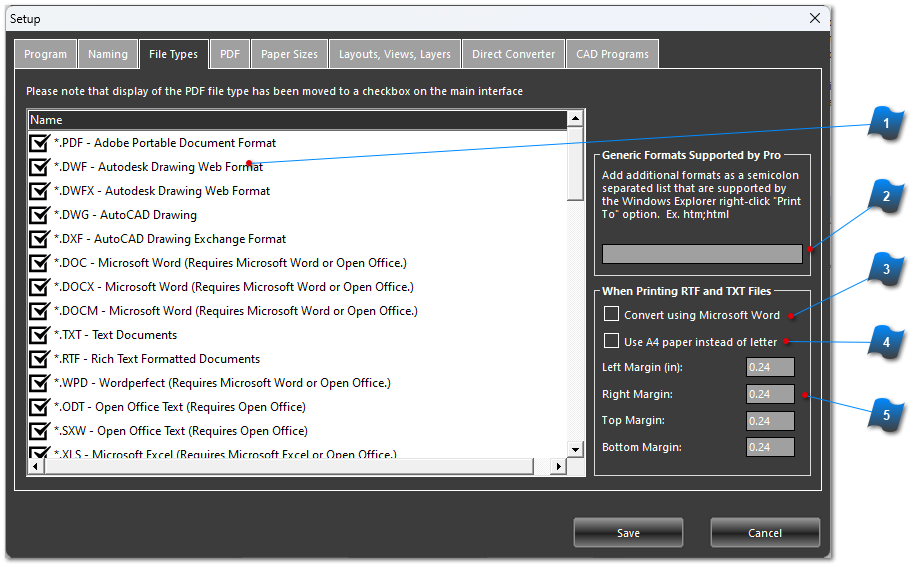Click the horizontal scroll left arrow
Image resolution: width=916 pixels, height=567 pixels.
click(36, 467)
